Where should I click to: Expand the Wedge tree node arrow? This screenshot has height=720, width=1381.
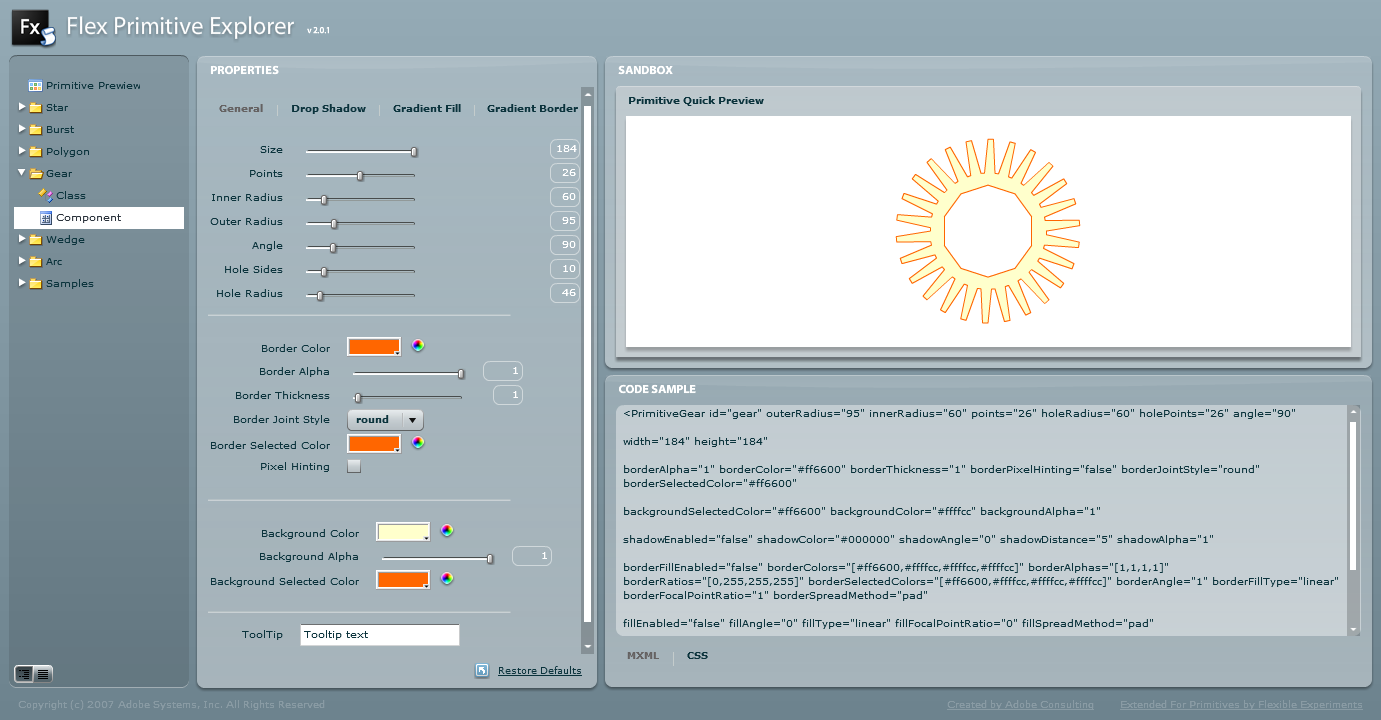click(22, 239)
